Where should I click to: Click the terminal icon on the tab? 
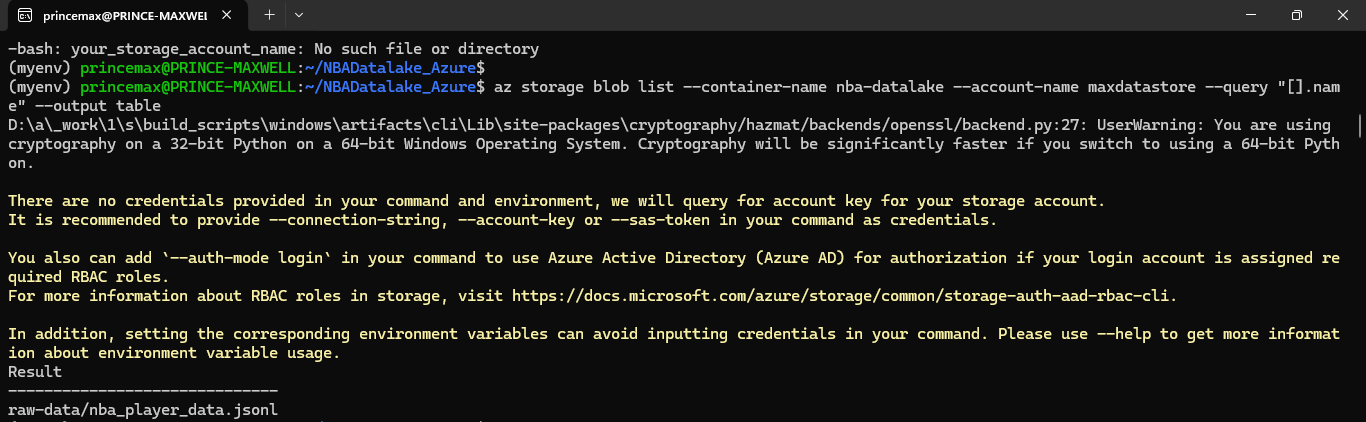pos(24,16)
